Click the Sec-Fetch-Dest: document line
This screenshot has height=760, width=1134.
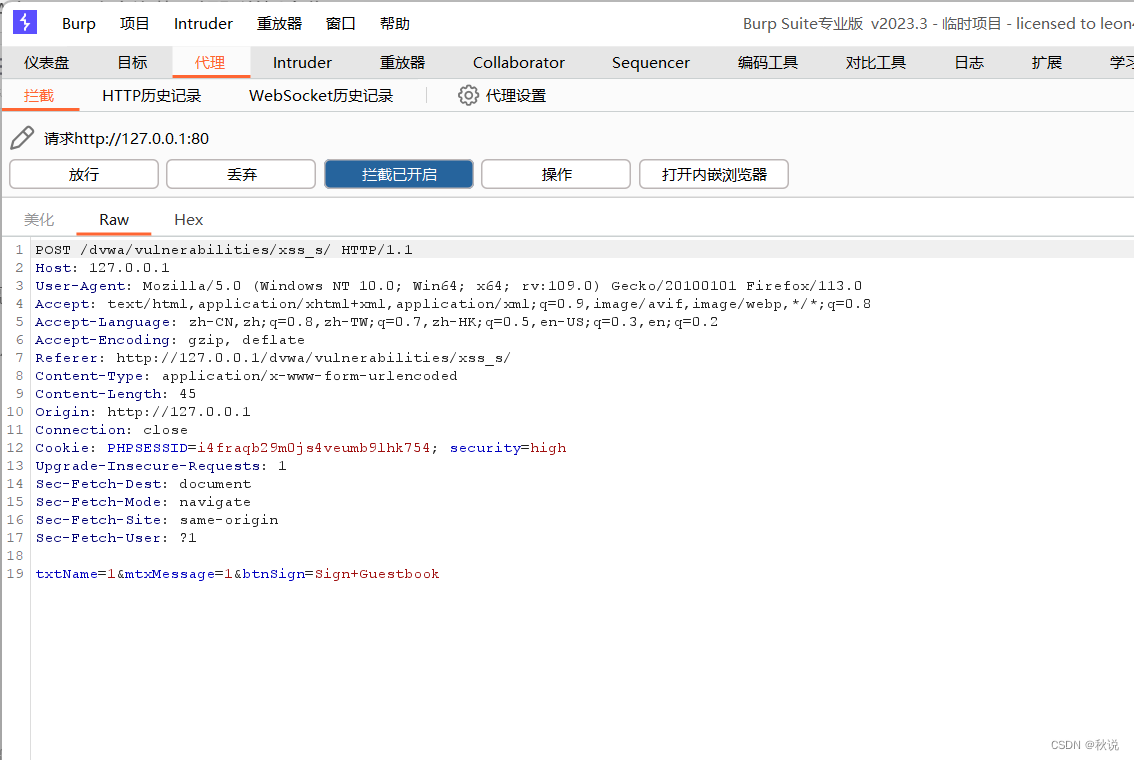click(x=143, y=484)
